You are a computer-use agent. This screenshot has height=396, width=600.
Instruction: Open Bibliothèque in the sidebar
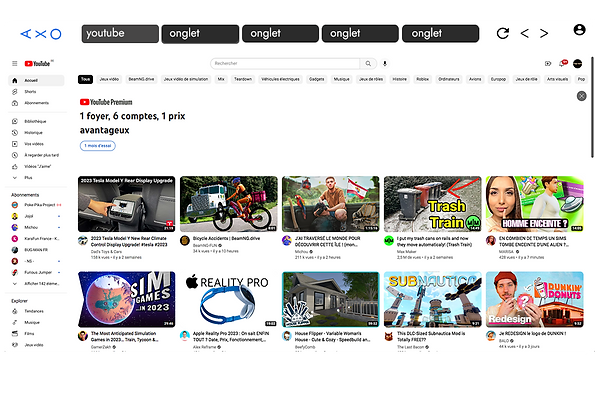pyautogui.click(x=36, y=121)
